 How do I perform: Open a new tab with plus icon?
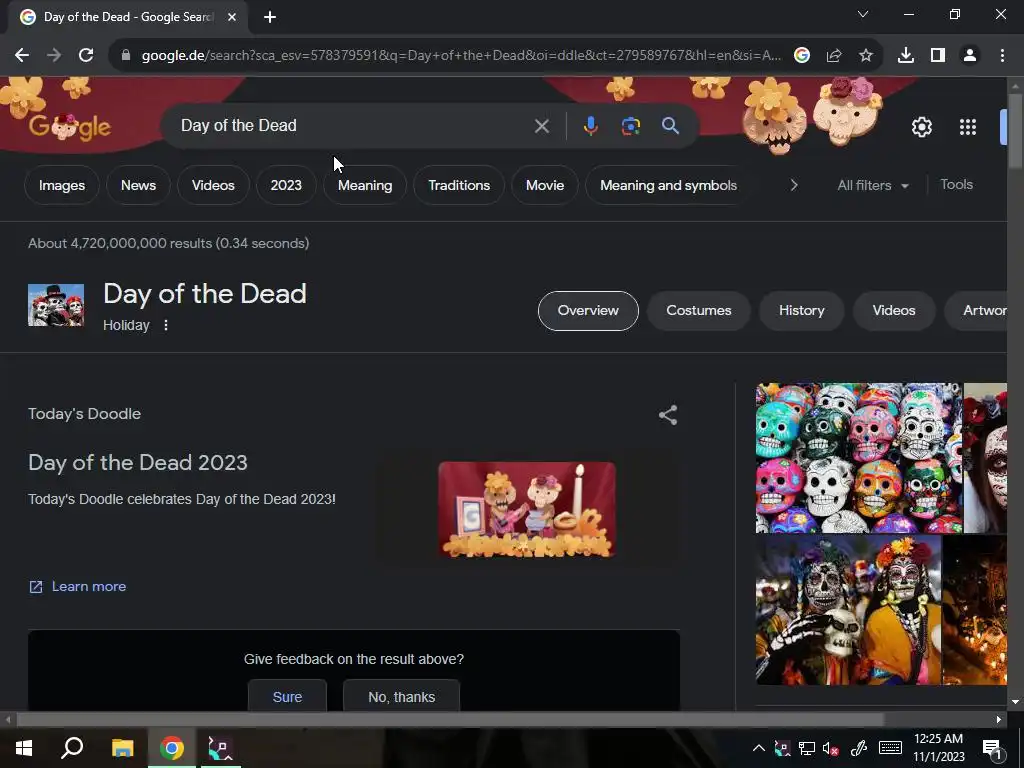point(270,17)
